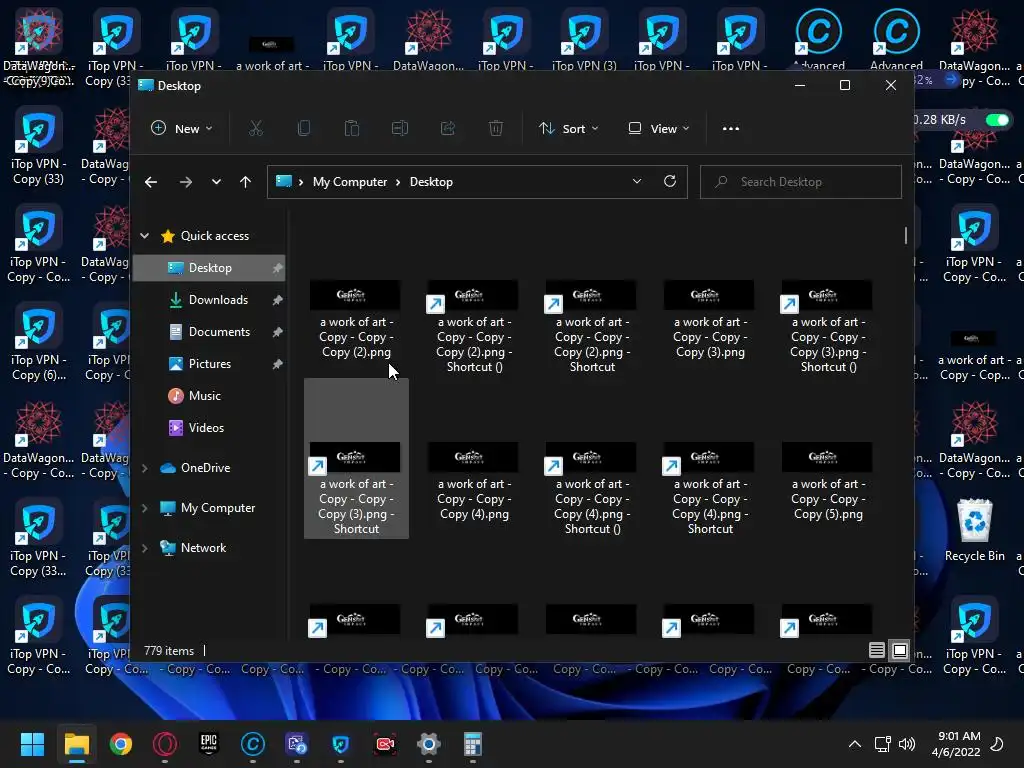Click the moon notification icon in tray
1024x768 pixels.
coord(997,744)
